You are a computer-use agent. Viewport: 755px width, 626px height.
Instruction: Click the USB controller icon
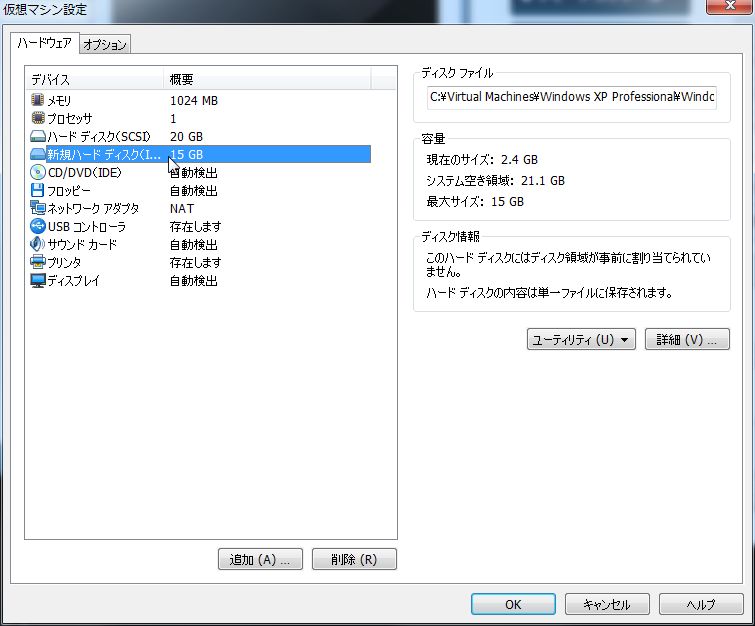(x=38, y=226)
